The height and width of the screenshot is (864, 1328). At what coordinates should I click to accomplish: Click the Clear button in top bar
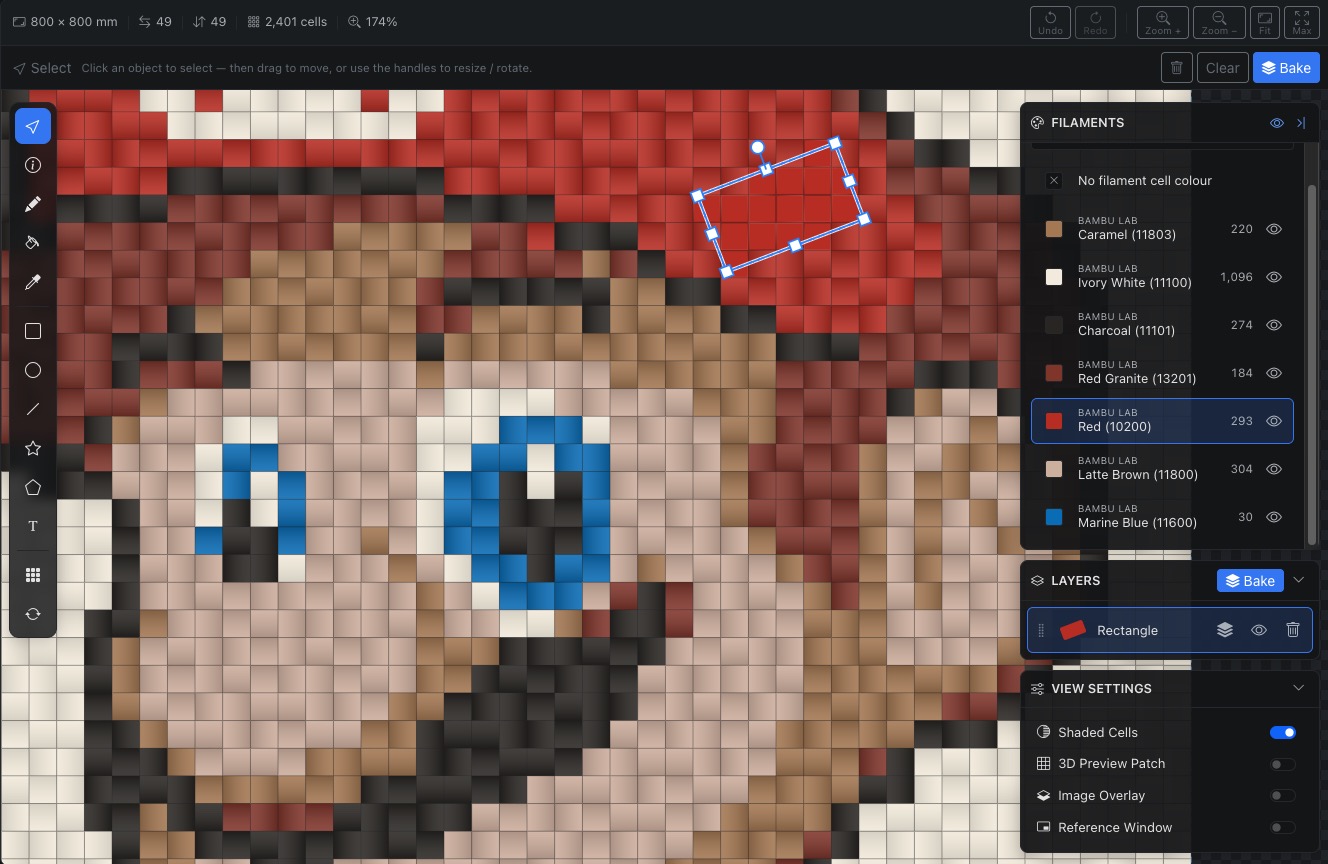(1223, 68)
